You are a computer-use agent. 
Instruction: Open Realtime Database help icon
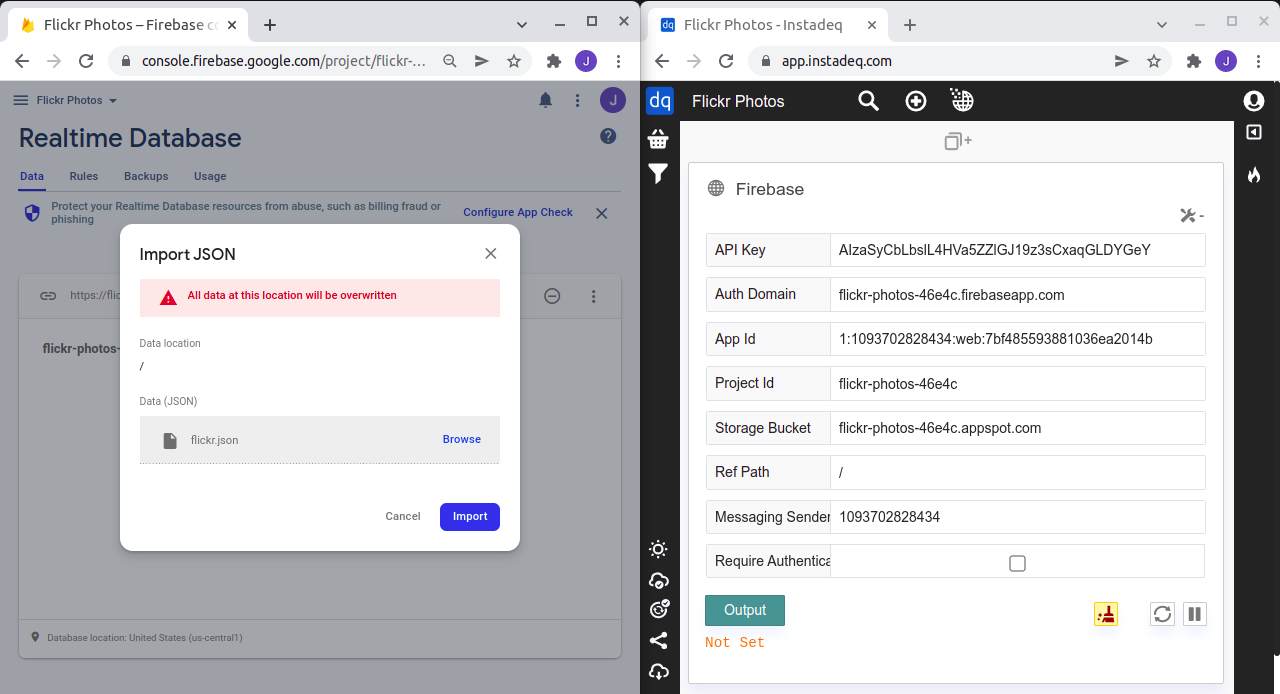[x=608, y=136]
